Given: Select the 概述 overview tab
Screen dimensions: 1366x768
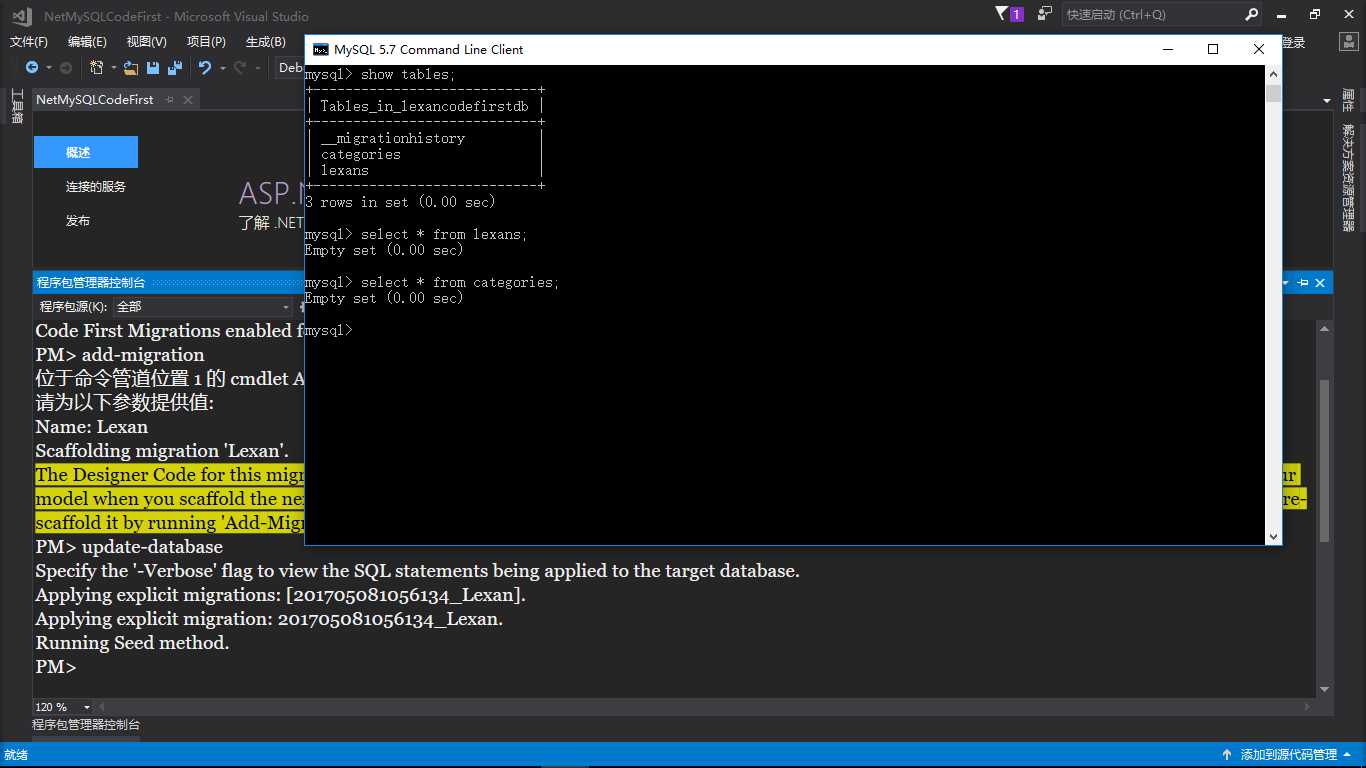Looking at the screenshot, I should (x=86, y=152).
